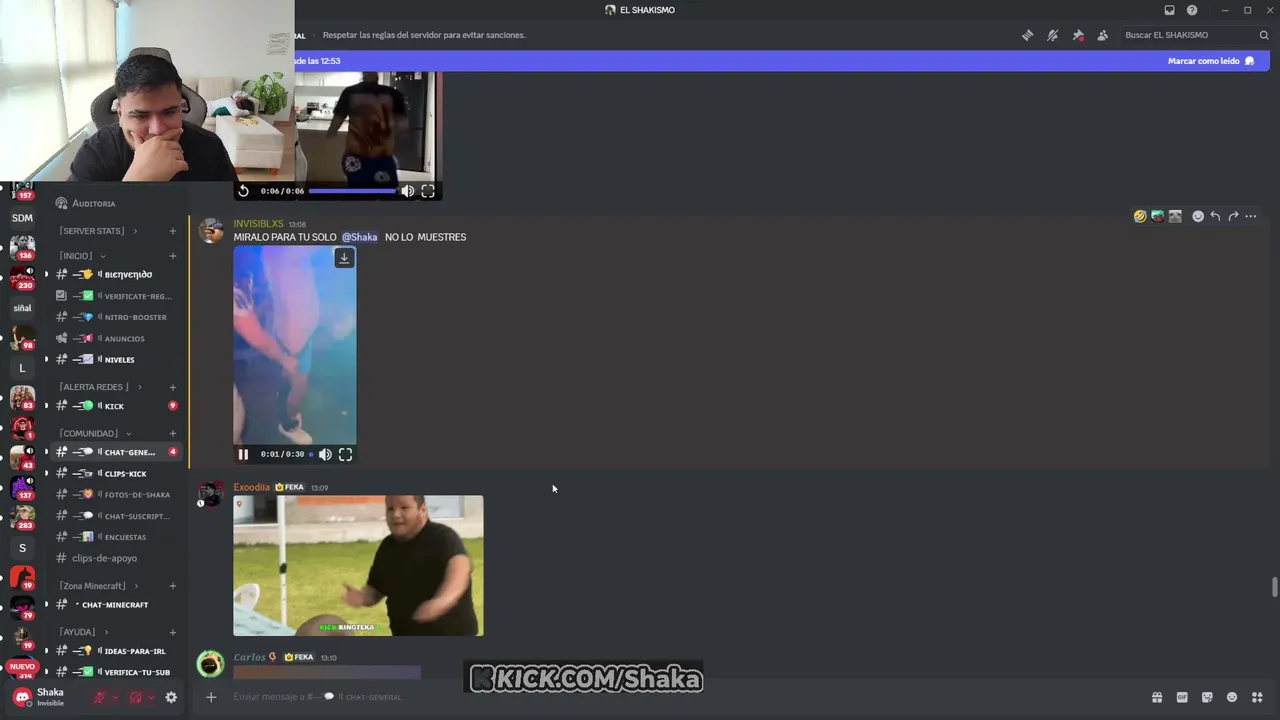Reply to the INVISIBLXS message
Image resolution: width=1280 pixels, height=720 pixels.
pos(1215,216)
